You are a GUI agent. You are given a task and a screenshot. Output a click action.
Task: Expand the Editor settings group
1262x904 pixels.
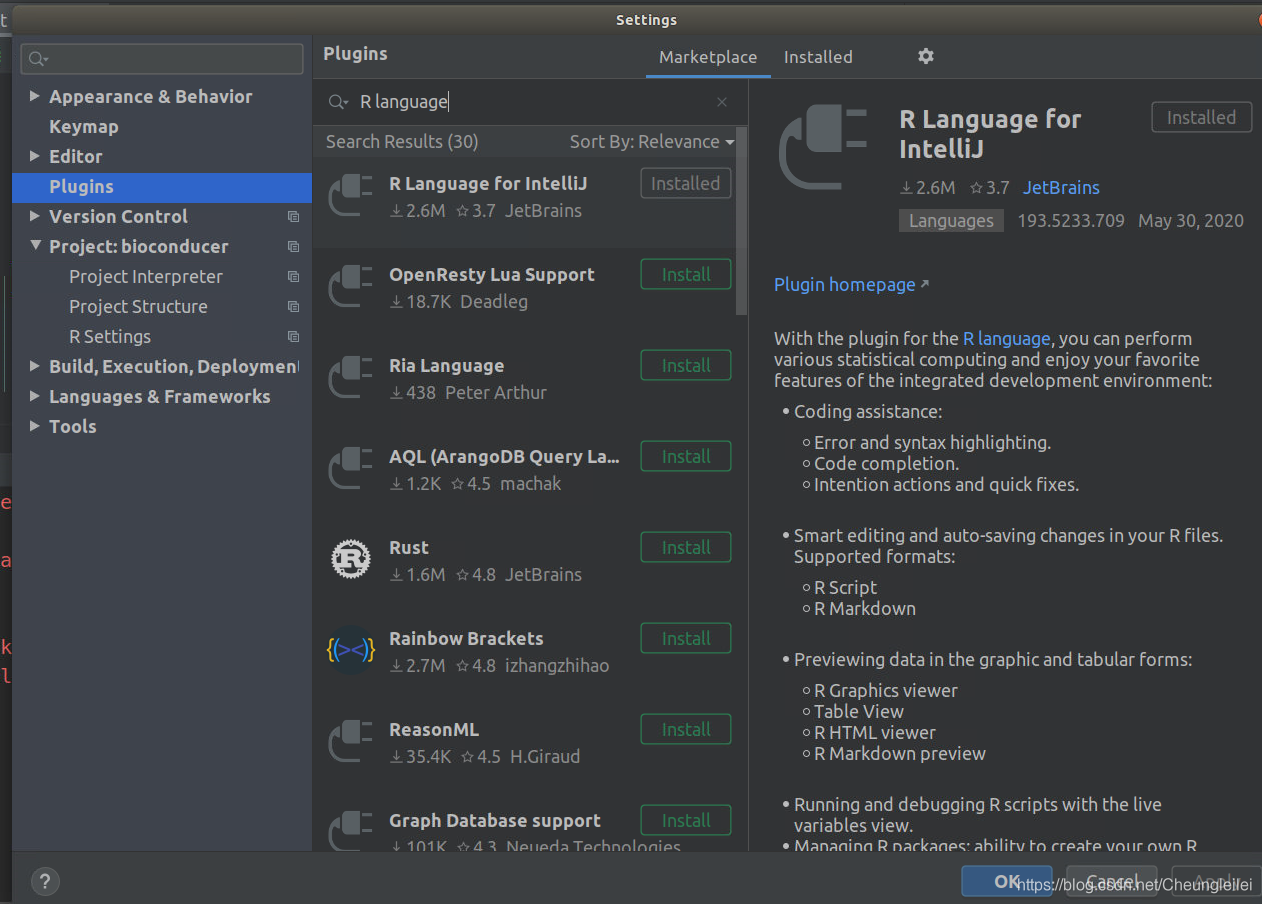(x=35, y=156)
